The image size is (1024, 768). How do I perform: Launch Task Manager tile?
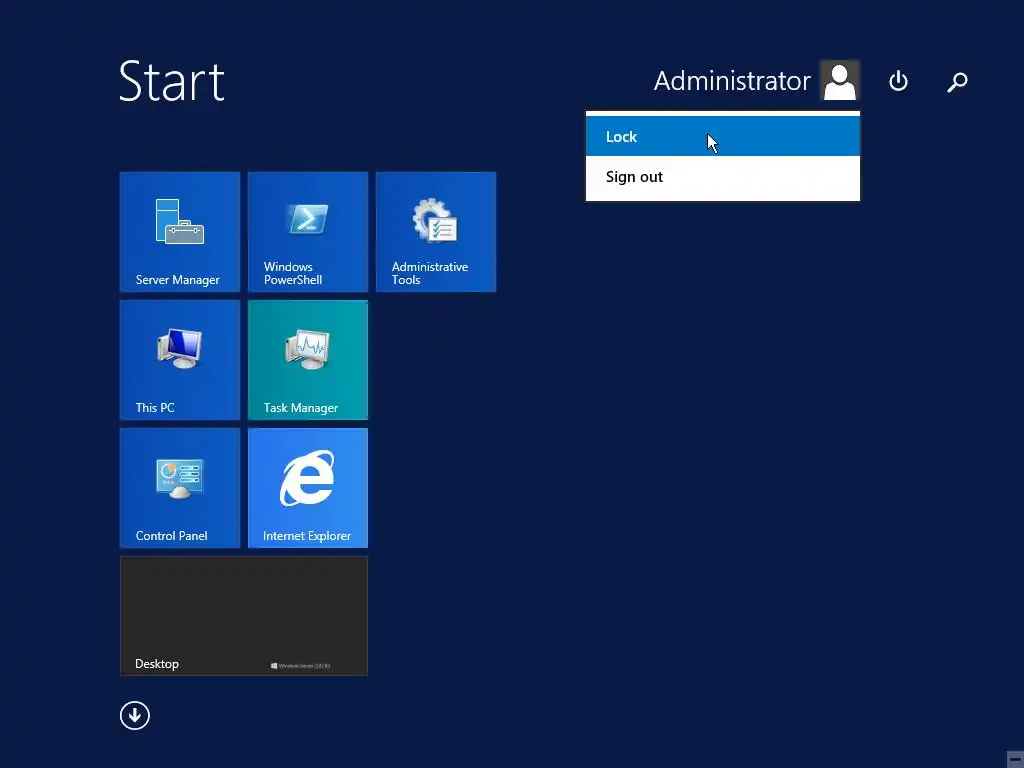tap(308, 360)
